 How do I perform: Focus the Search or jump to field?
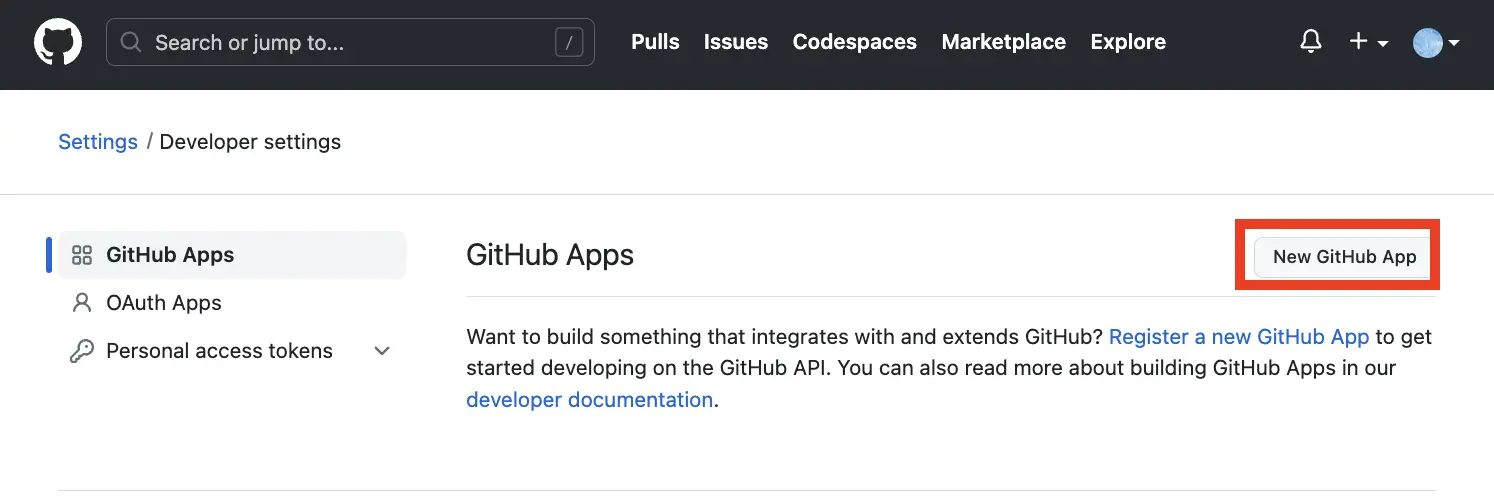click(x=350, y=43)
